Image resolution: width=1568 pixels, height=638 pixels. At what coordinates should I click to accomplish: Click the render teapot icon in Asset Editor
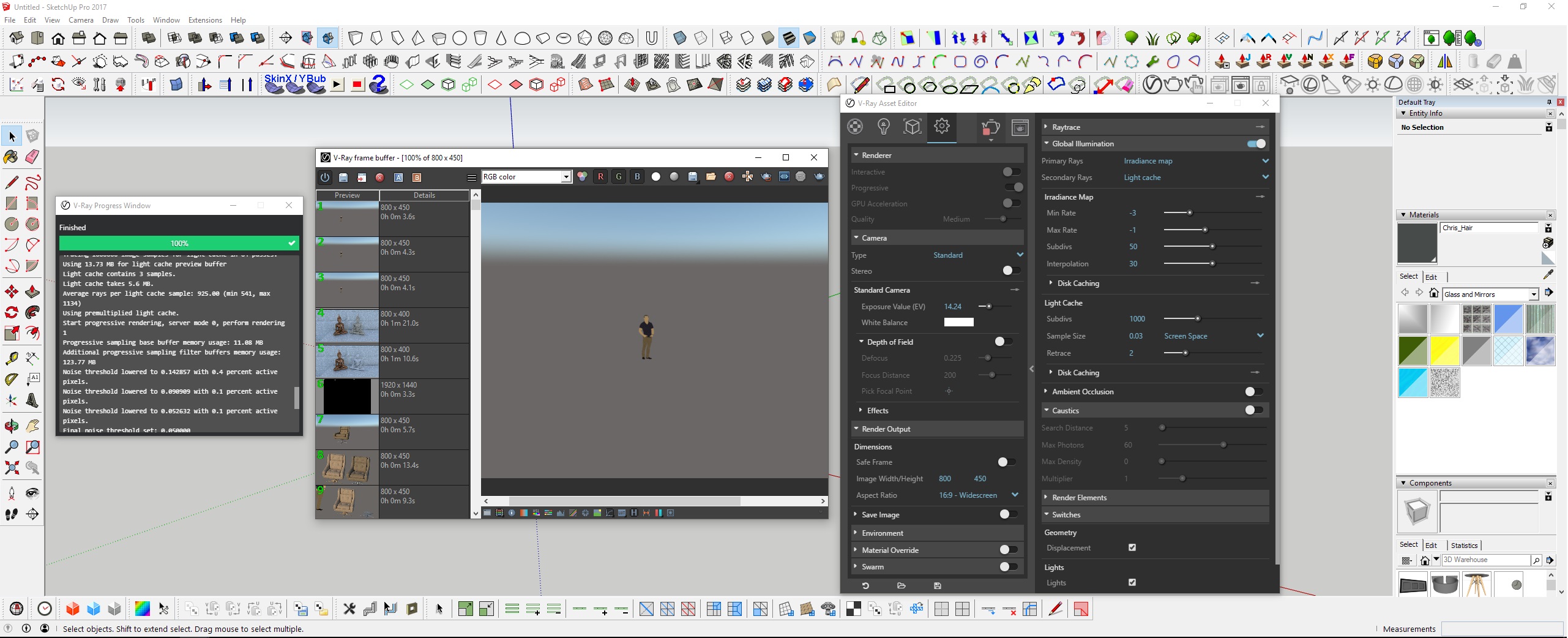pyautogui.click(x=990, y=127)
